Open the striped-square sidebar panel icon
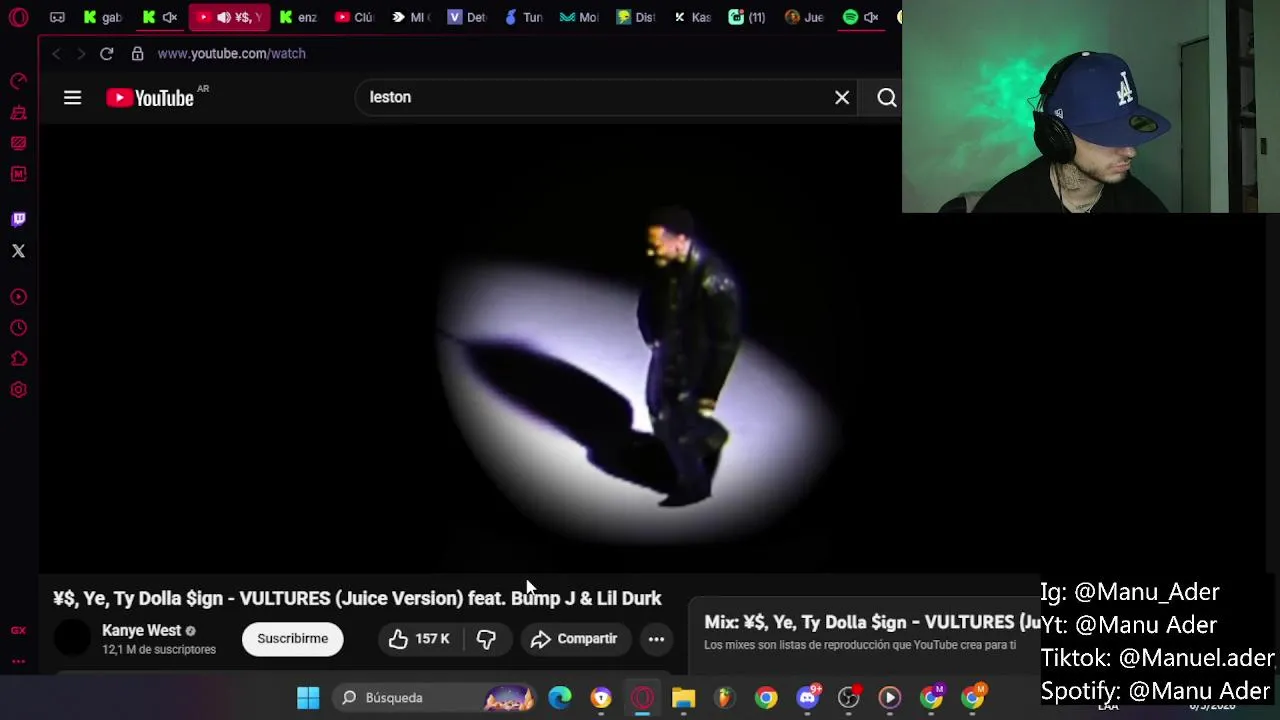This screenshot has width=1280, height=720. point(18,143)
